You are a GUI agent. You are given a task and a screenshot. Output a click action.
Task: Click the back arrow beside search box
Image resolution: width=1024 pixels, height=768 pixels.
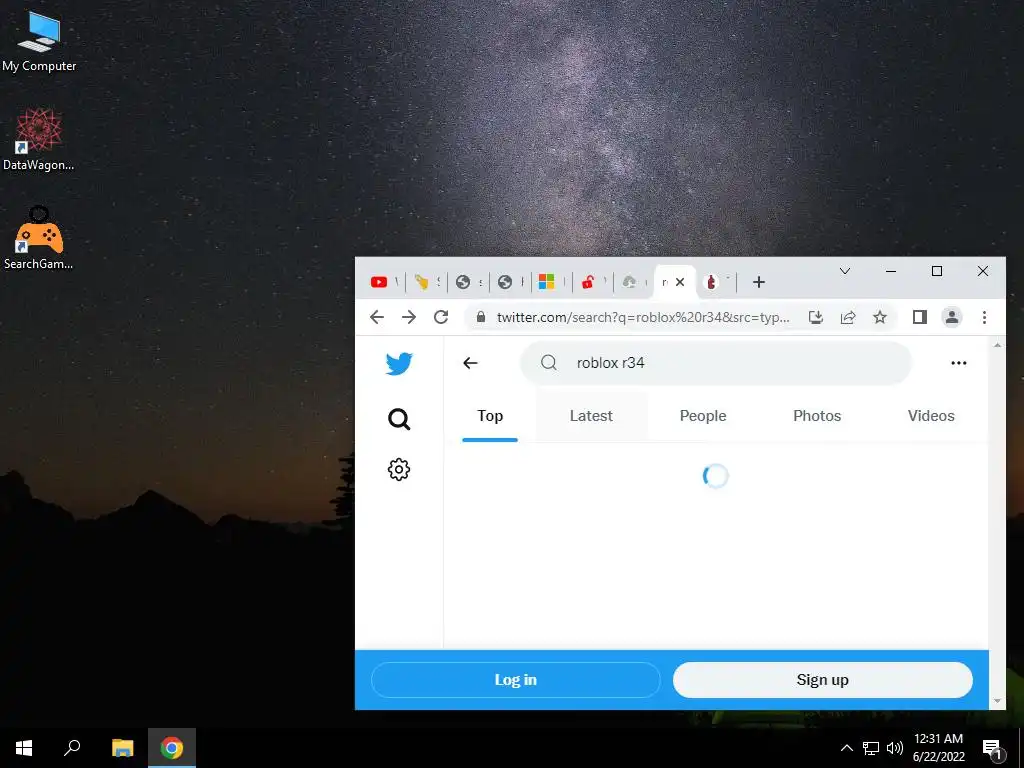coord(470,363)
